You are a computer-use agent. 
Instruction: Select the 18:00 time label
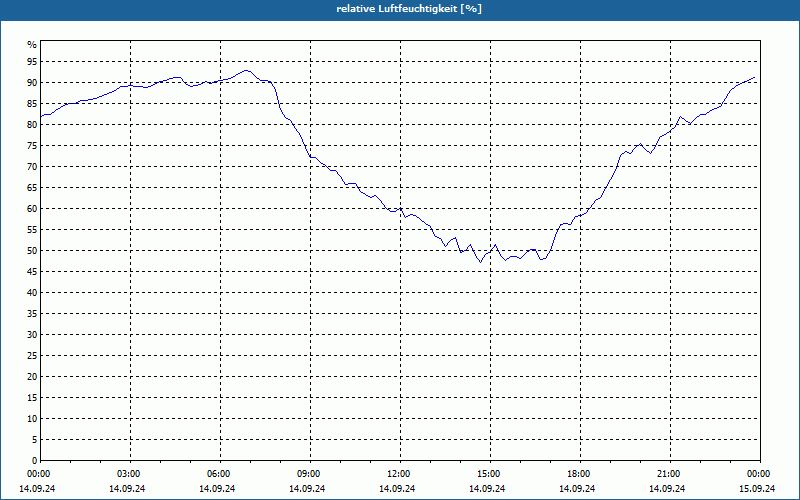pos(578,474)
